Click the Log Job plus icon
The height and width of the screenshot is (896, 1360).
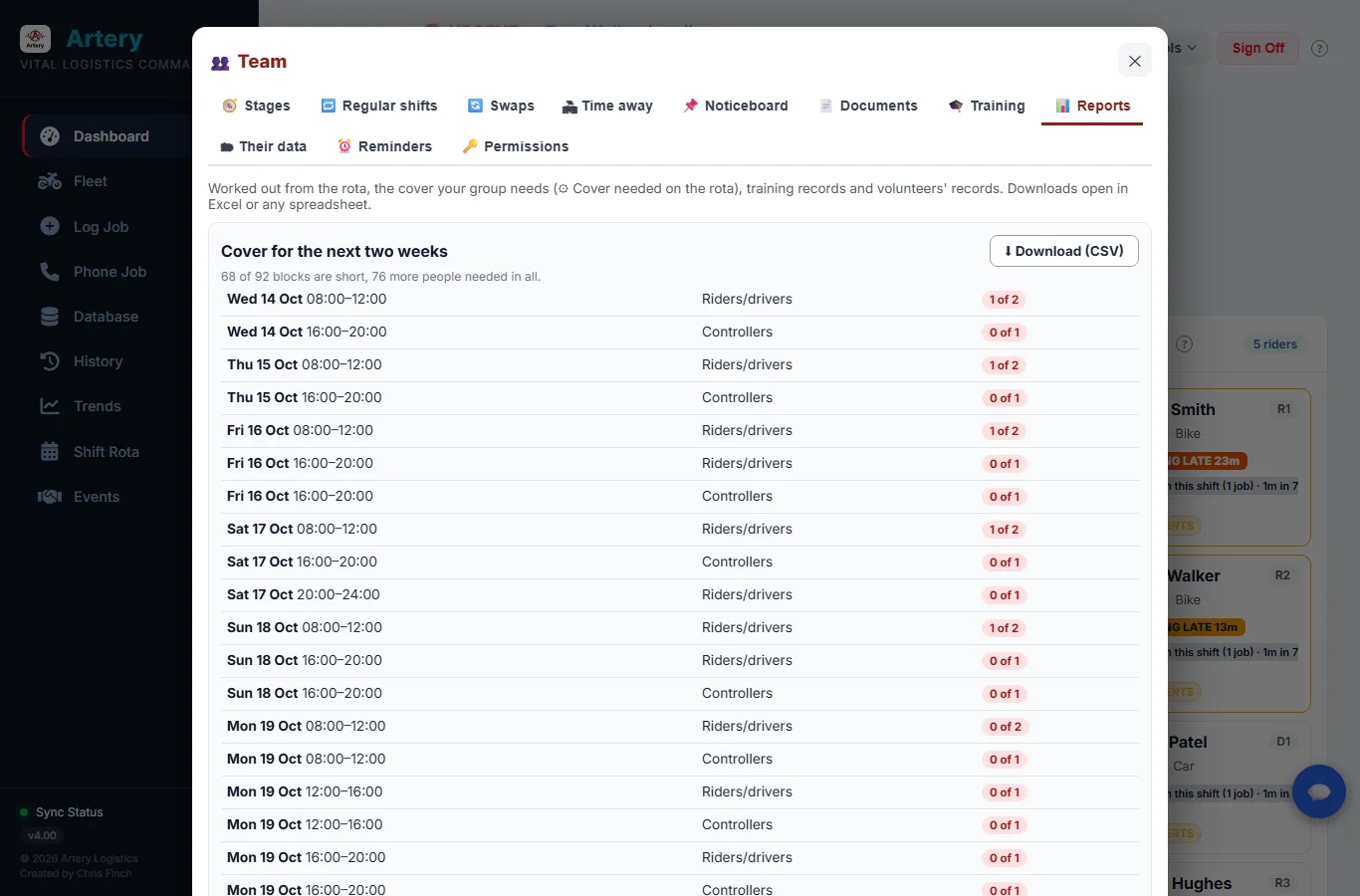click(x=50, y=226)
